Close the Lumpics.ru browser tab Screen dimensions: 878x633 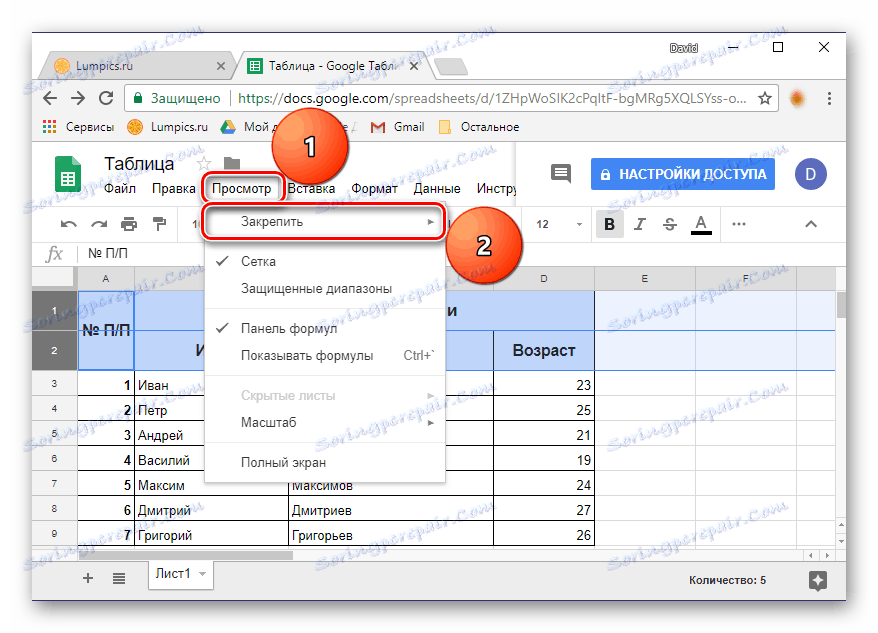tap(221, 66)
